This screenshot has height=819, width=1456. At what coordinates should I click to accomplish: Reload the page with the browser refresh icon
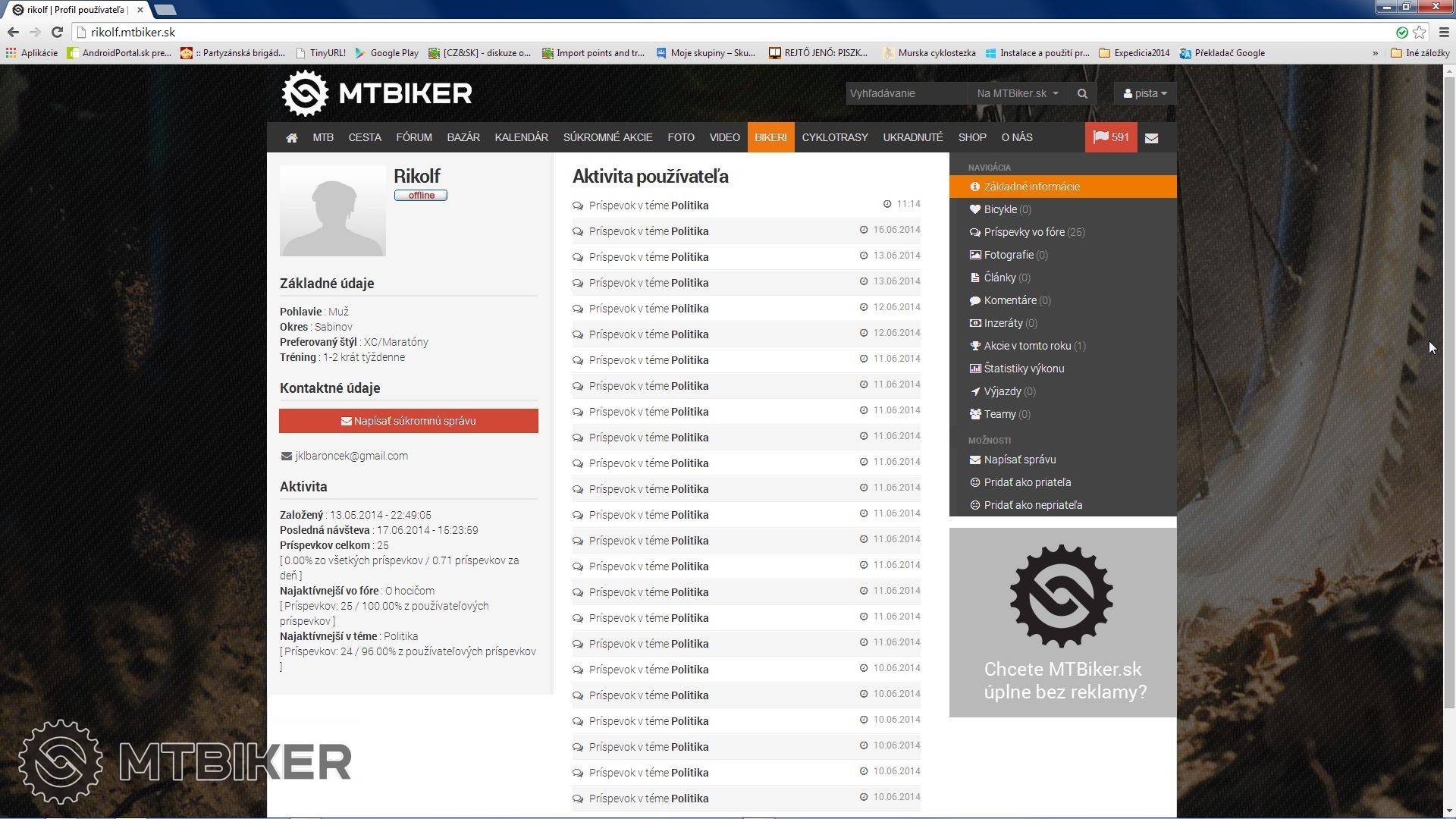pyautogui.click(x=57, y=32)
